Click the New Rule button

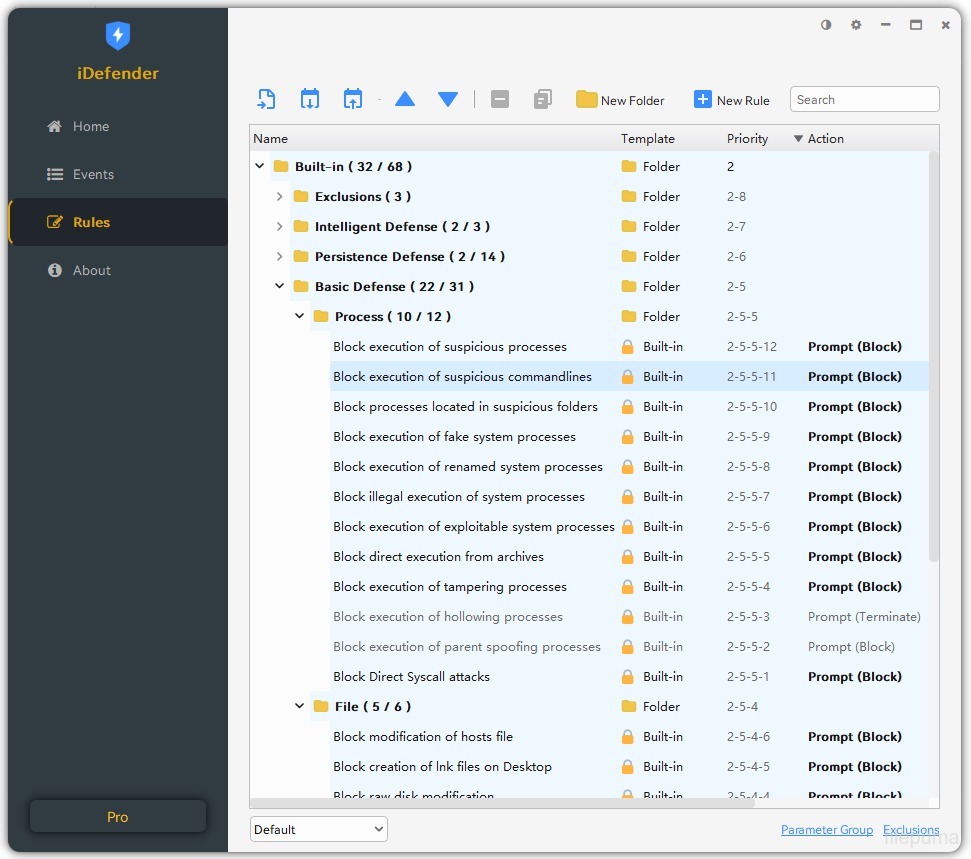point(732,100)
